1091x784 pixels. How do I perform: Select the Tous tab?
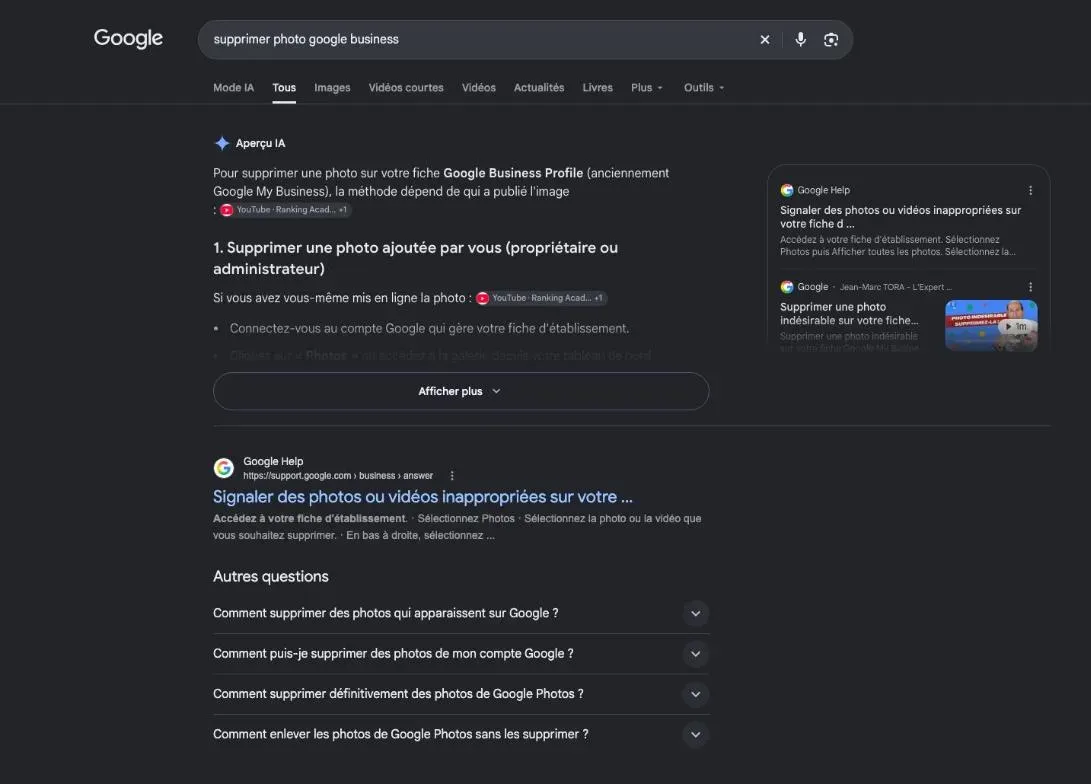coord(284,88)
